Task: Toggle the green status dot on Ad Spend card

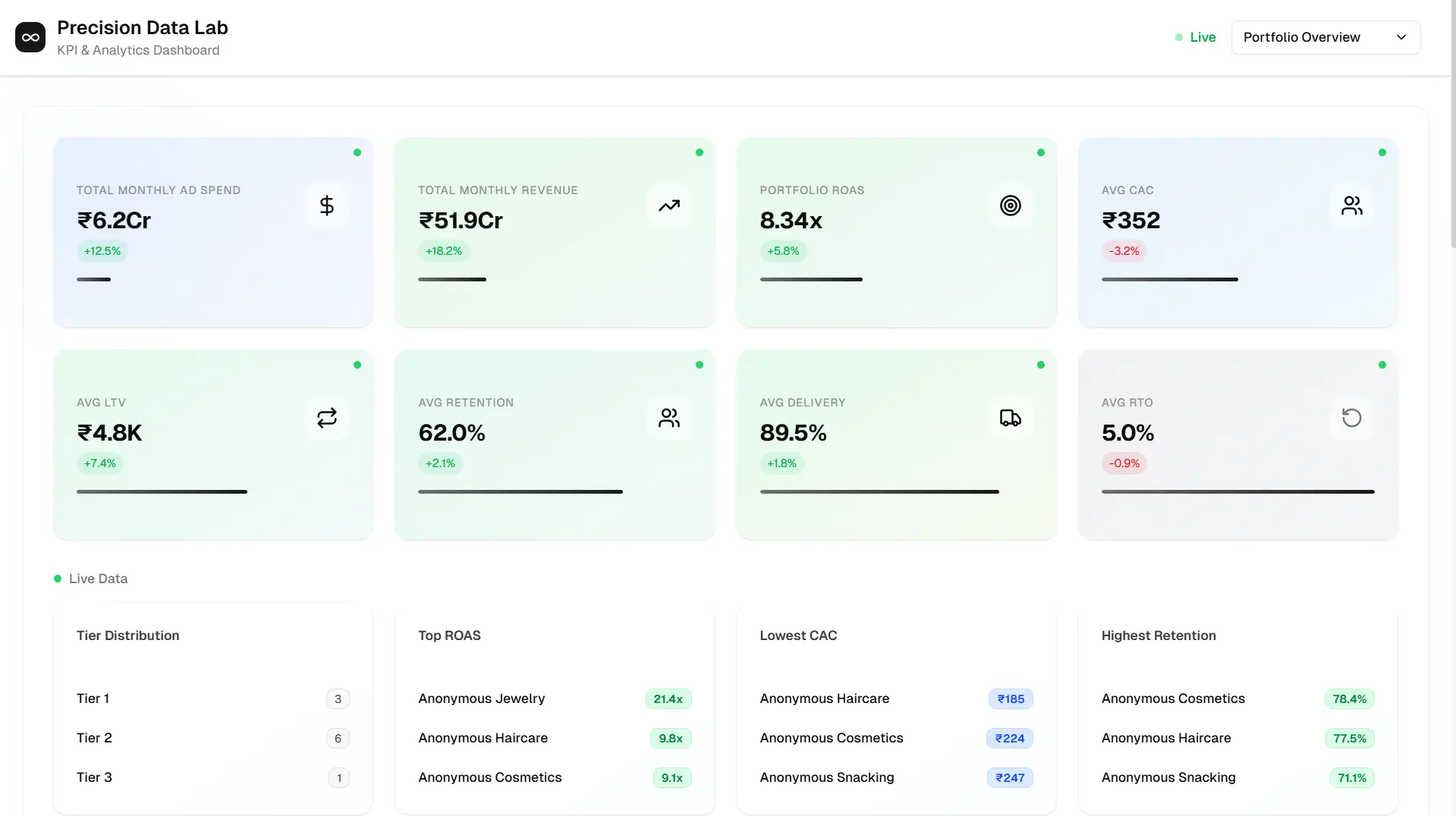Action: click(357, 152)
